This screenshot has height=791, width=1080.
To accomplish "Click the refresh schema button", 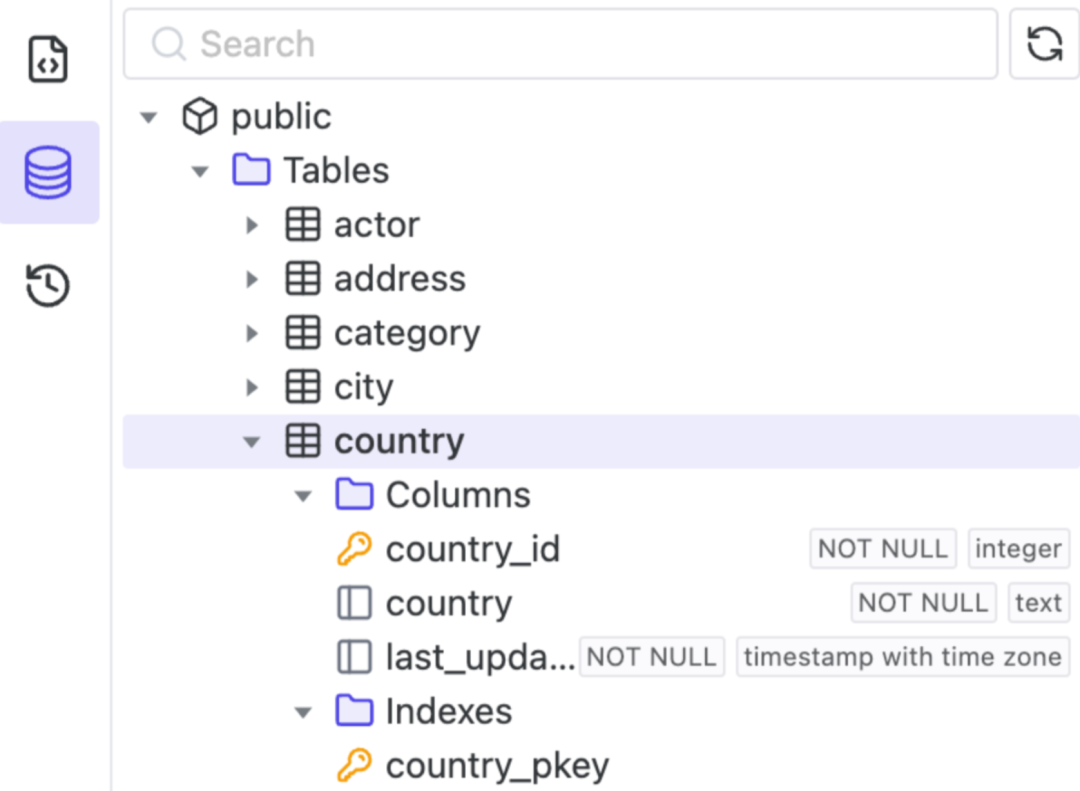I will [x=1044, y=44].
